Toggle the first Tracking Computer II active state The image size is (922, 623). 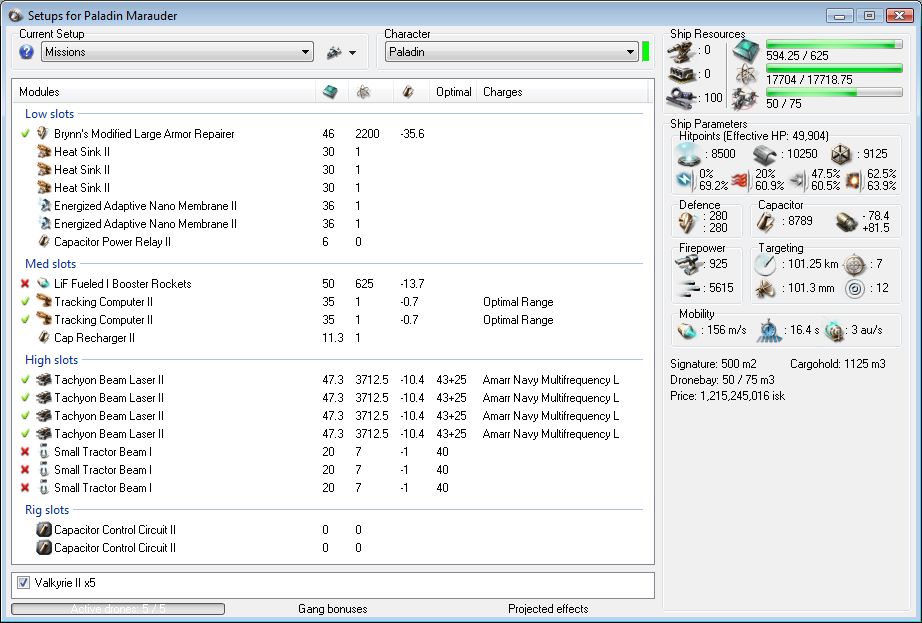click(x=25, y=302)
